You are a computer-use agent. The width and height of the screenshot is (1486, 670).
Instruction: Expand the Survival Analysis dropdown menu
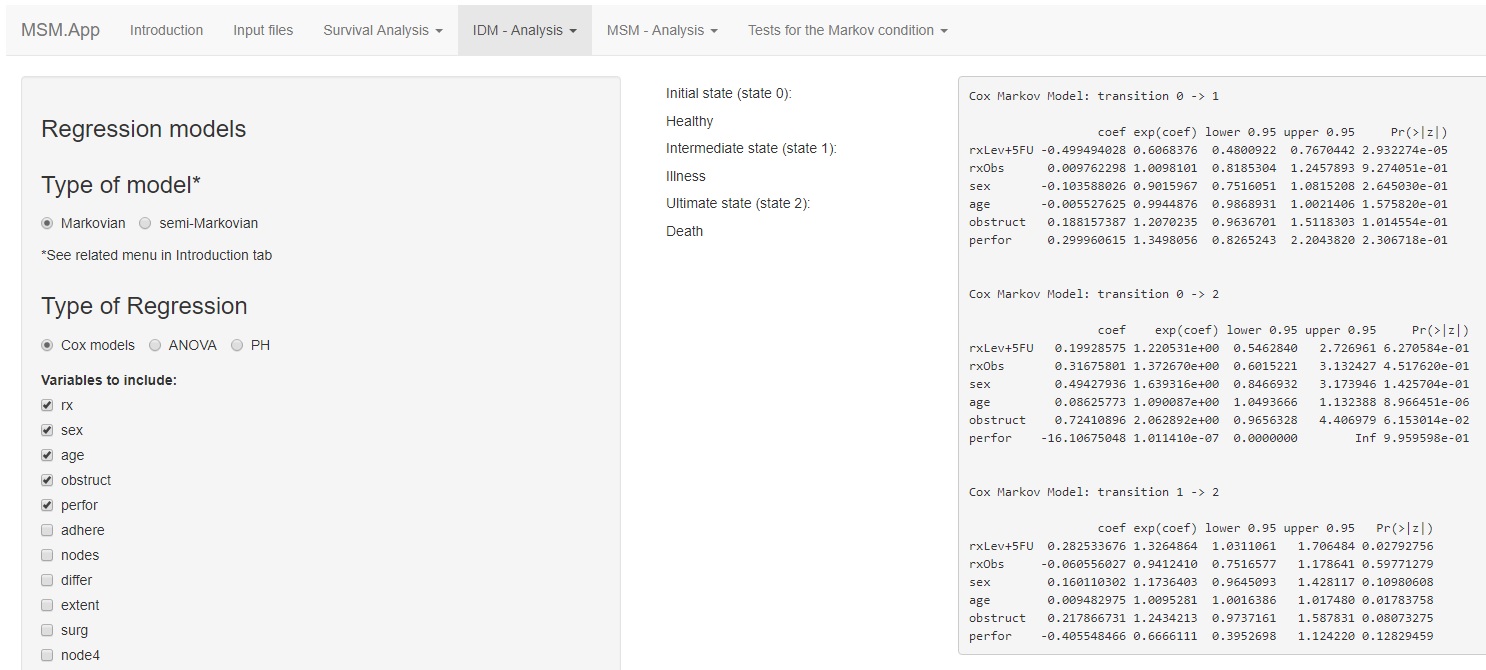383,30
